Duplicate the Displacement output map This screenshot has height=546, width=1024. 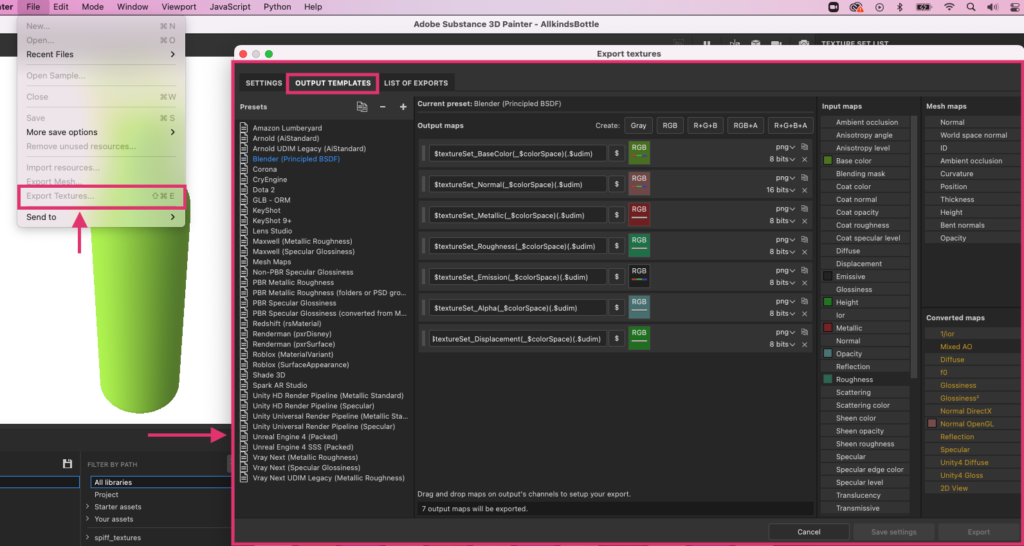tap(805, 332)
